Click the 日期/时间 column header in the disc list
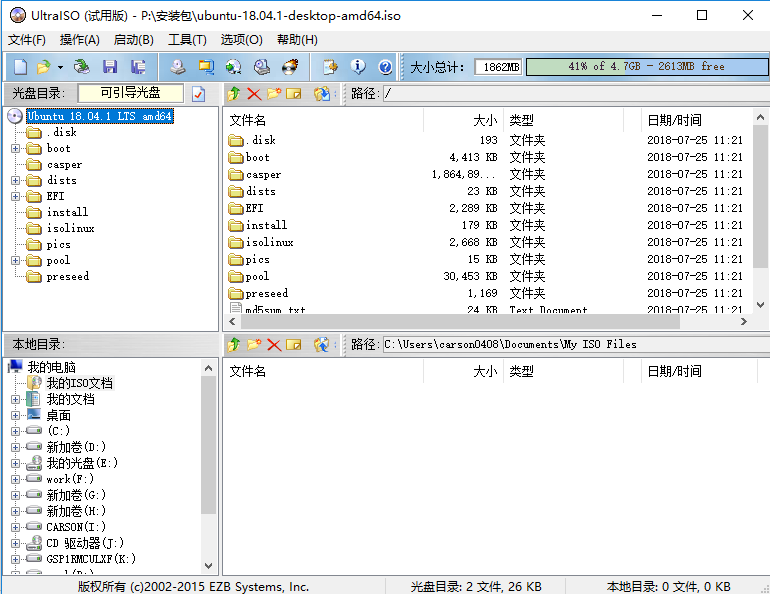 [x=696, y=120]
